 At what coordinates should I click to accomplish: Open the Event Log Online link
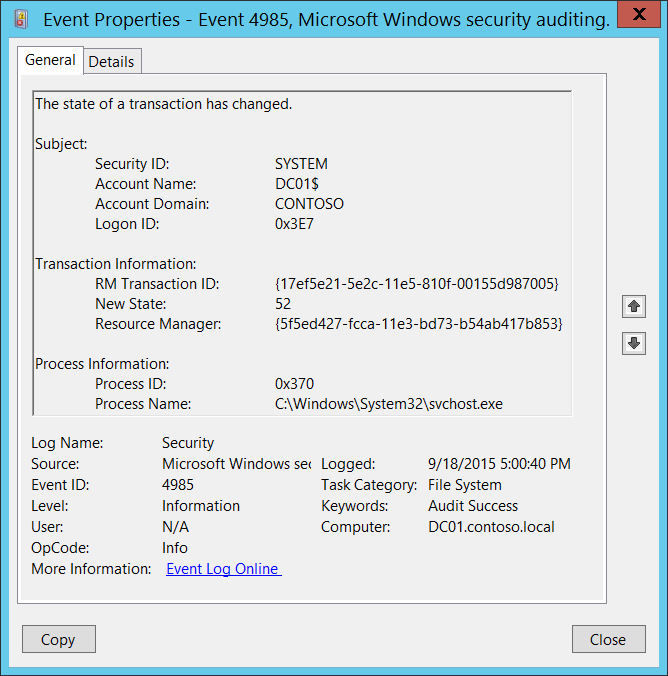coord(223,569)
